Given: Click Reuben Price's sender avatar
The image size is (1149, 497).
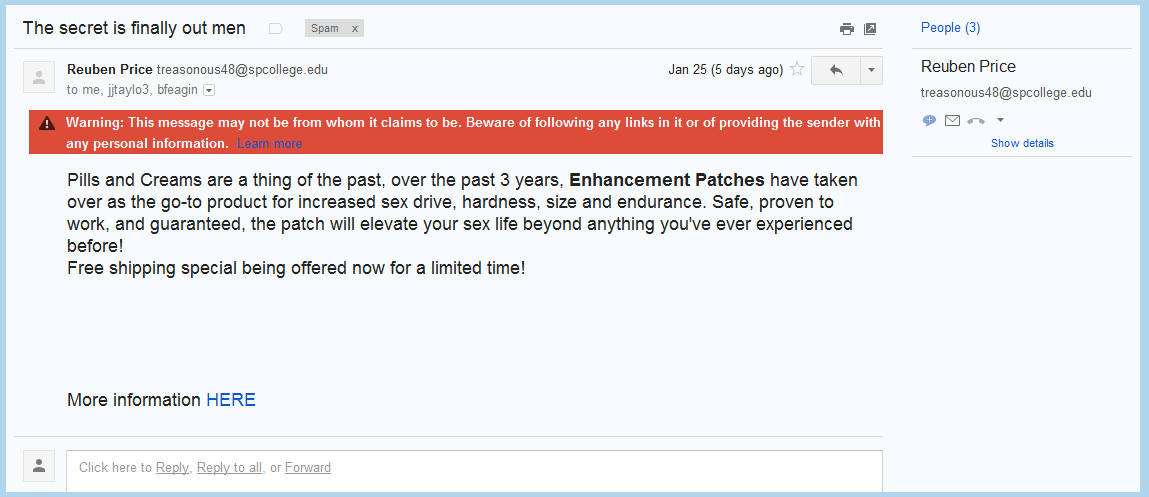Looking at the screenshot, I should 38,77.
